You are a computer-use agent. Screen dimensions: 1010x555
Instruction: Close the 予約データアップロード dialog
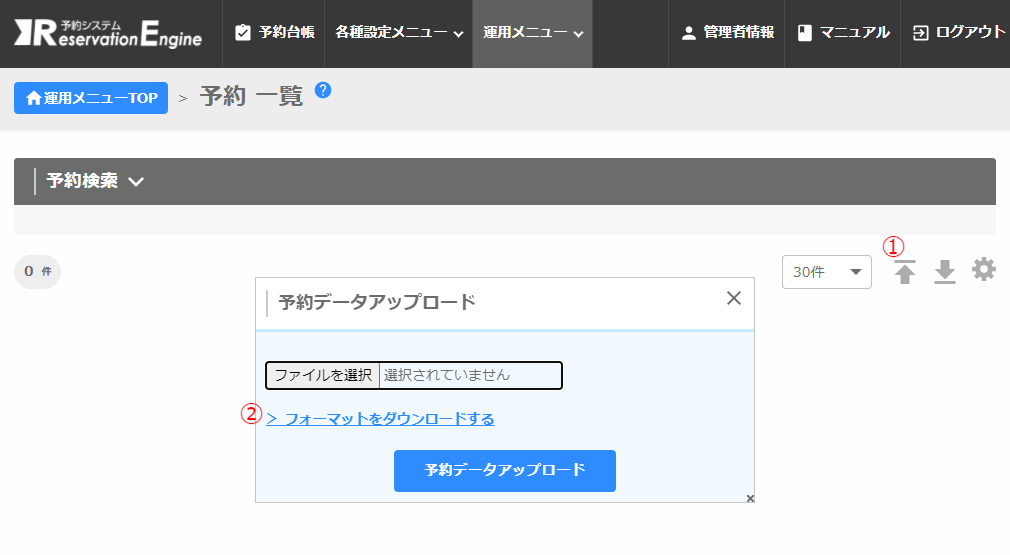pos(734,298)
